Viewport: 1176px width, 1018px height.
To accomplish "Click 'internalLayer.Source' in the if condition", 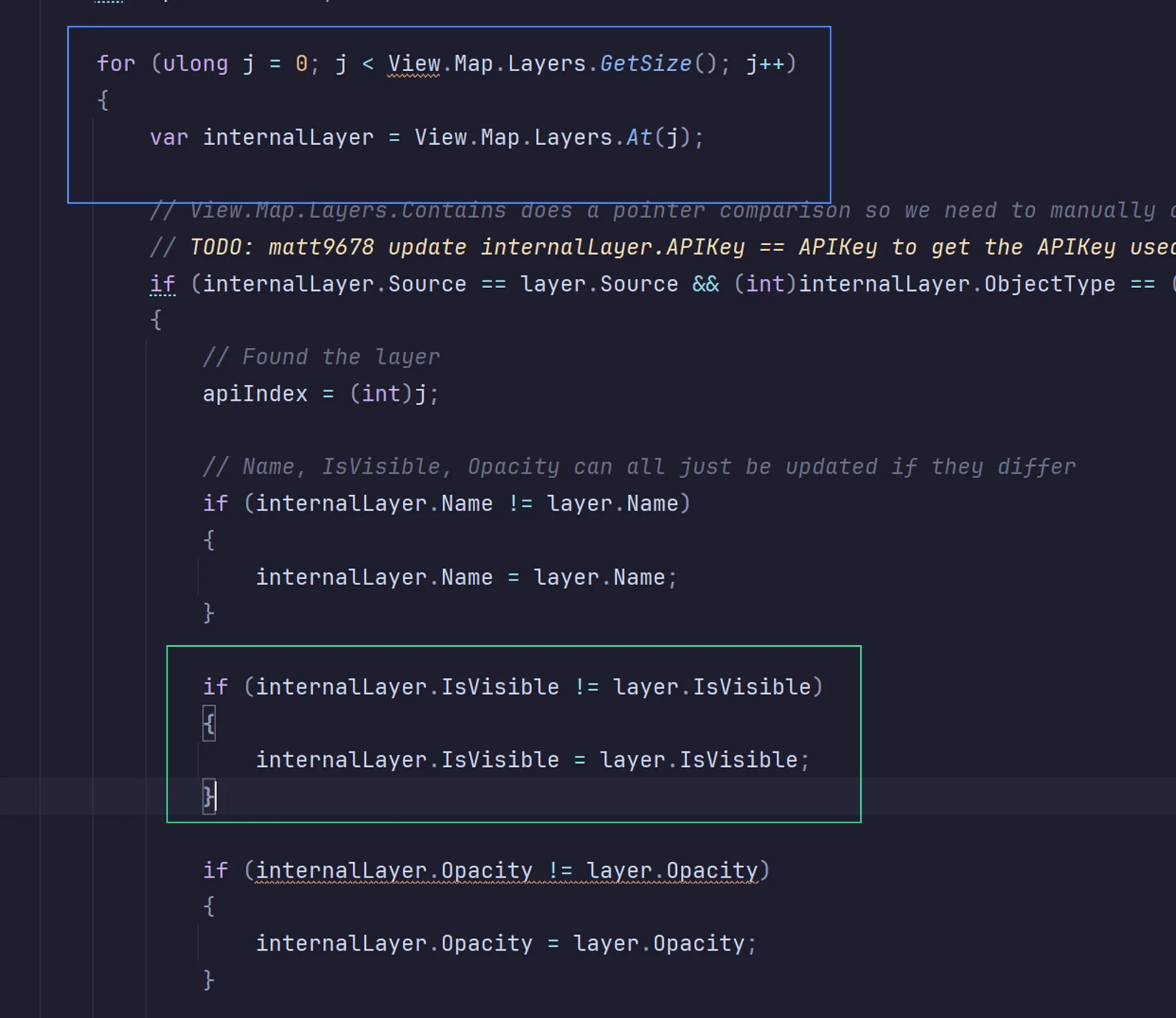I will point(335,284).
